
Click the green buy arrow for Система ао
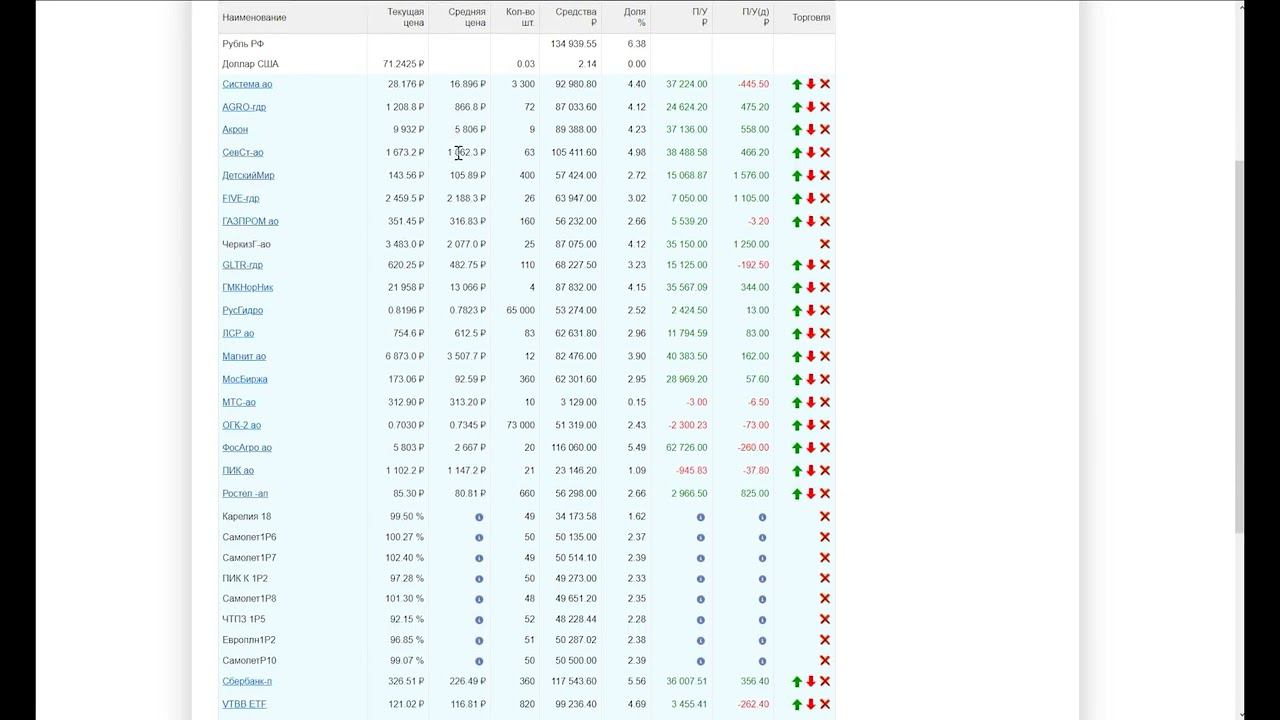pyautogui.click(x=797, y=85)
